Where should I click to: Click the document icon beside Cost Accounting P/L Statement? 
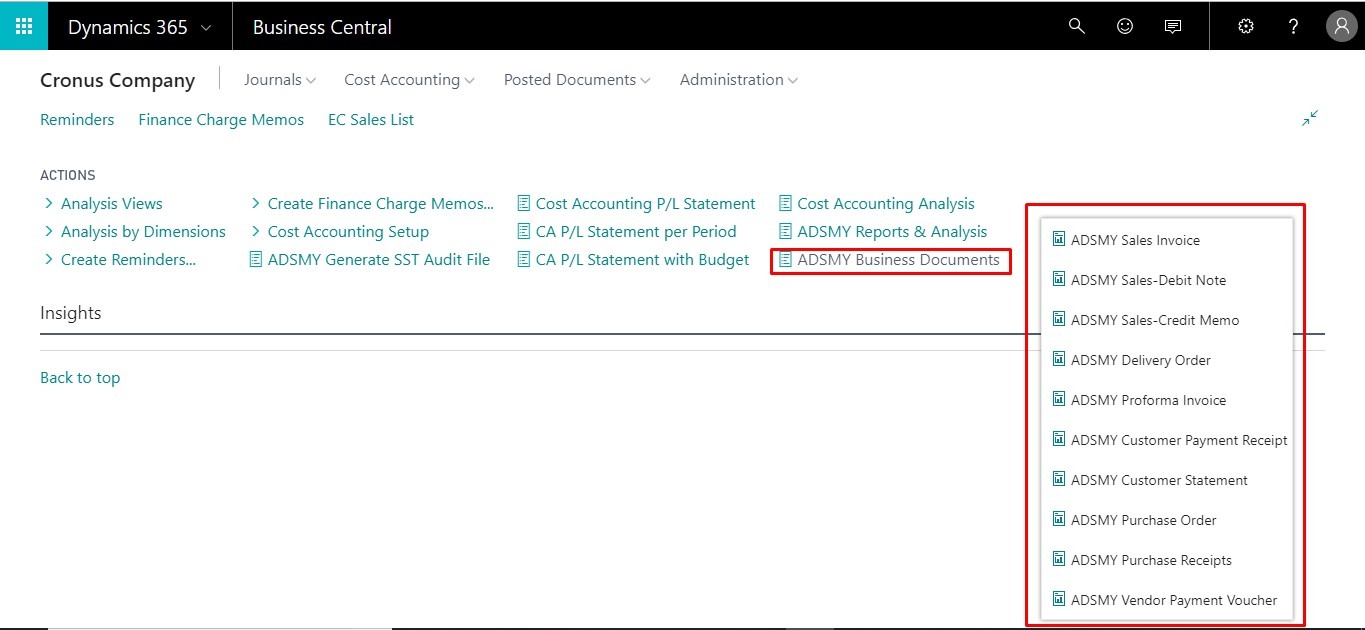point(524,204)
